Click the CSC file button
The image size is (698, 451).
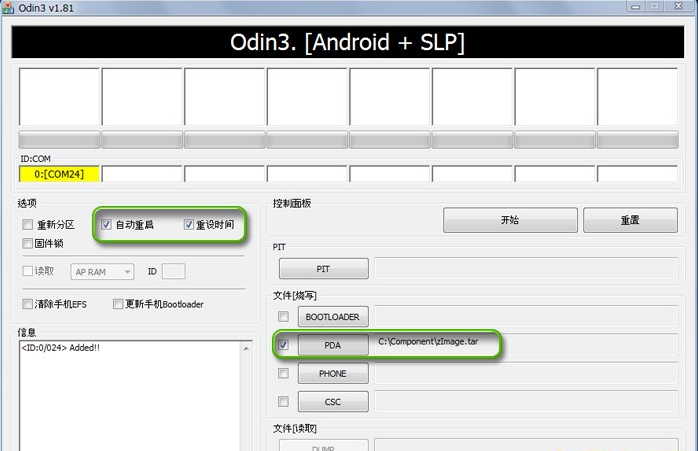(x=333, y=402)
